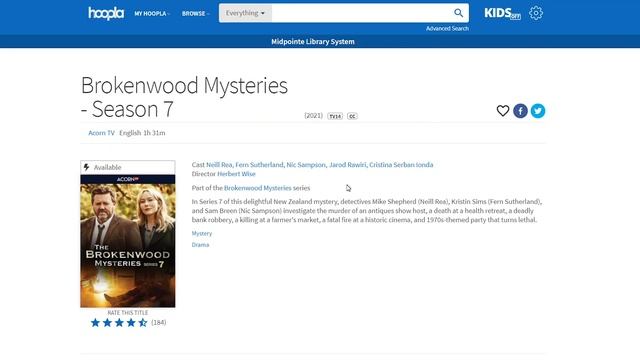Add title to favorites with heart icon
The width and height of the screenshot is (640, 360).
point(503,111)
